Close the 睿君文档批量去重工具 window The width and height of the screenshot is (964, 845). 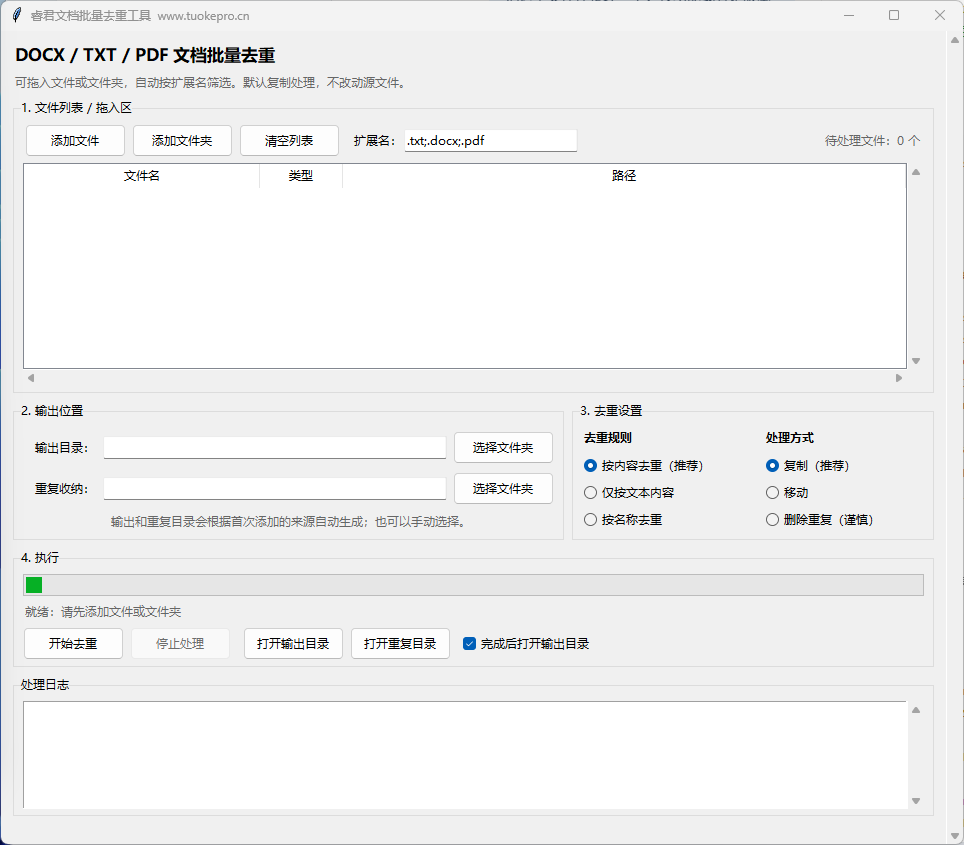(x=939, y=15)
